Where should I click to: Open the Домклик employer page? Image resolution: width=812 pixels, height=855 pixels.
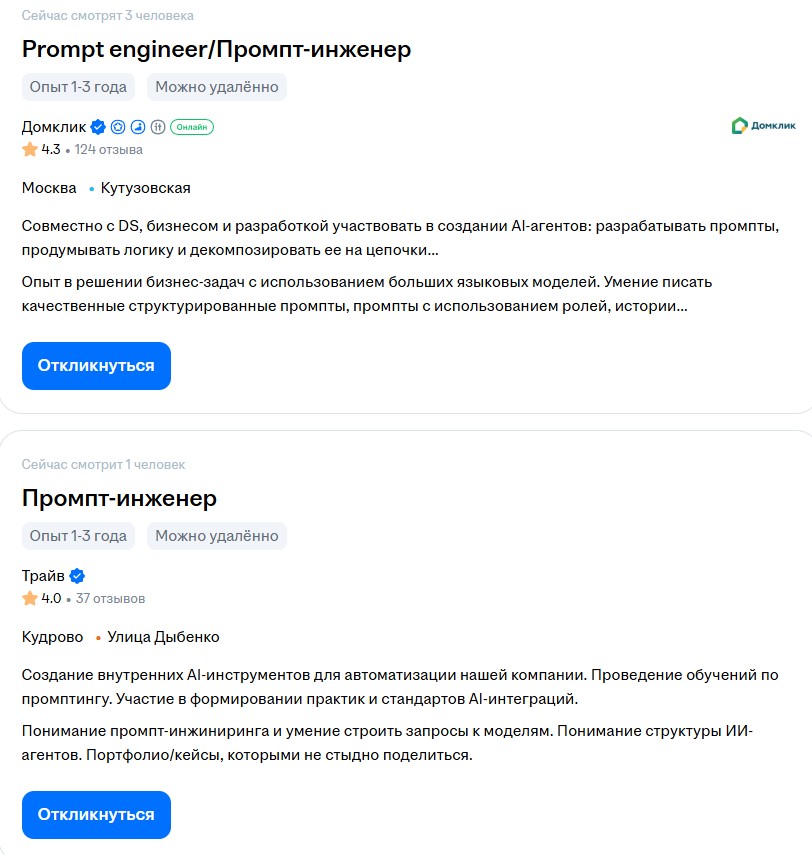(x=55, y=127)
